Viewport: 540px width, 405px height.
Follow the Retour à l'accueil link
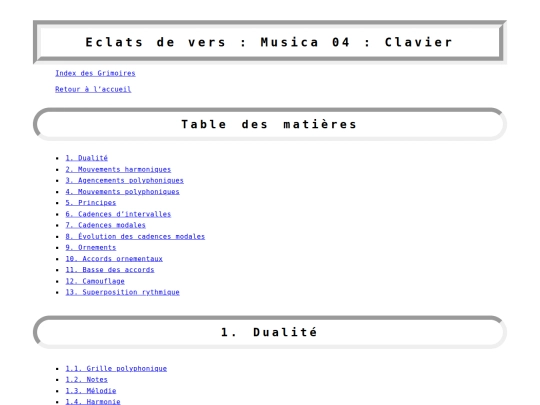point(93,89)
